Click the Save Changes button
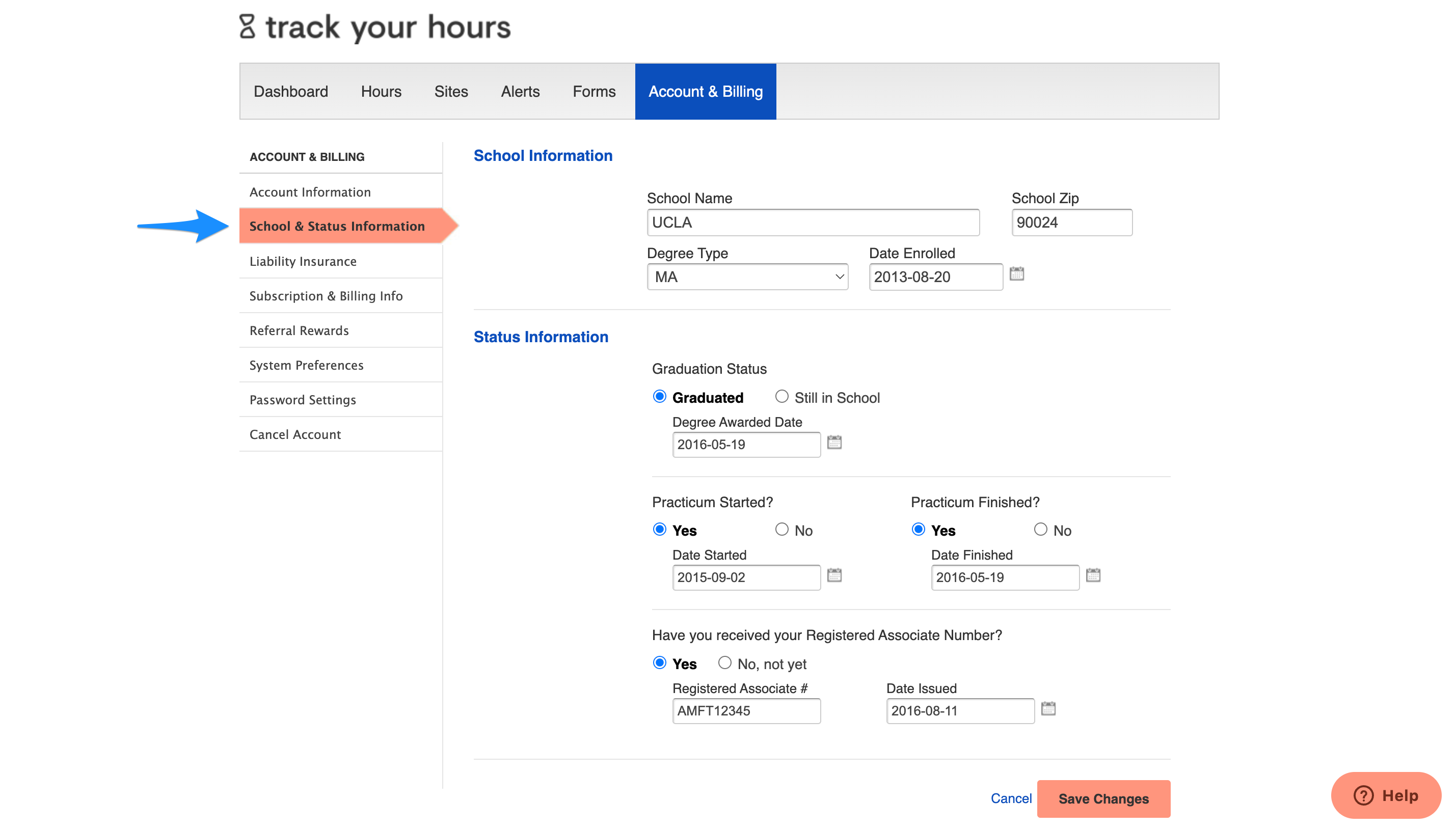Image resolution: width=1456 pixels, height=829 pixels. point(1103,799)
